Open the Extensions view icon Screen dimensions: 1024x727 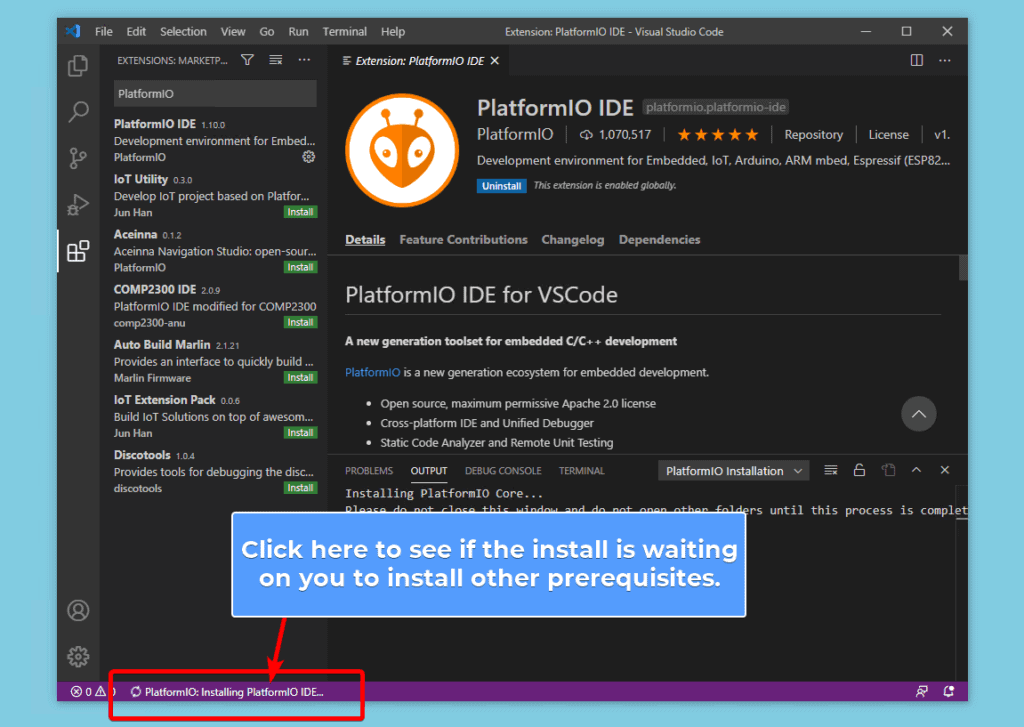(x=78, y=251)
